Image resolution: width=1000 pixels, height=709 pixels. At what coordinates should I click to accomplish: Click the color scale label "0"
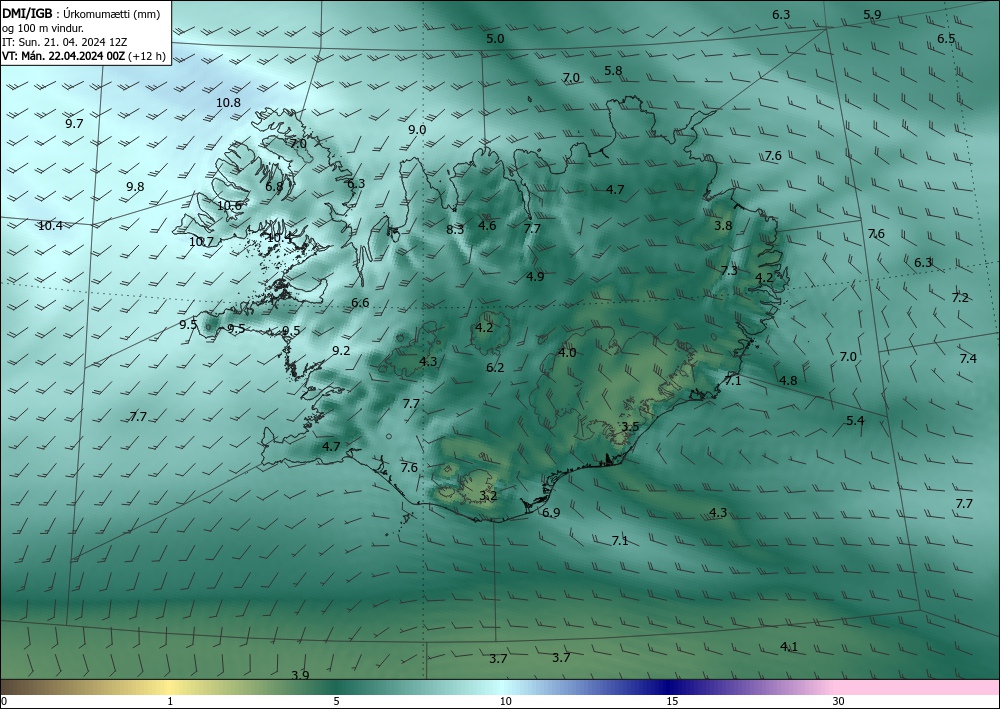click(4, 701)
